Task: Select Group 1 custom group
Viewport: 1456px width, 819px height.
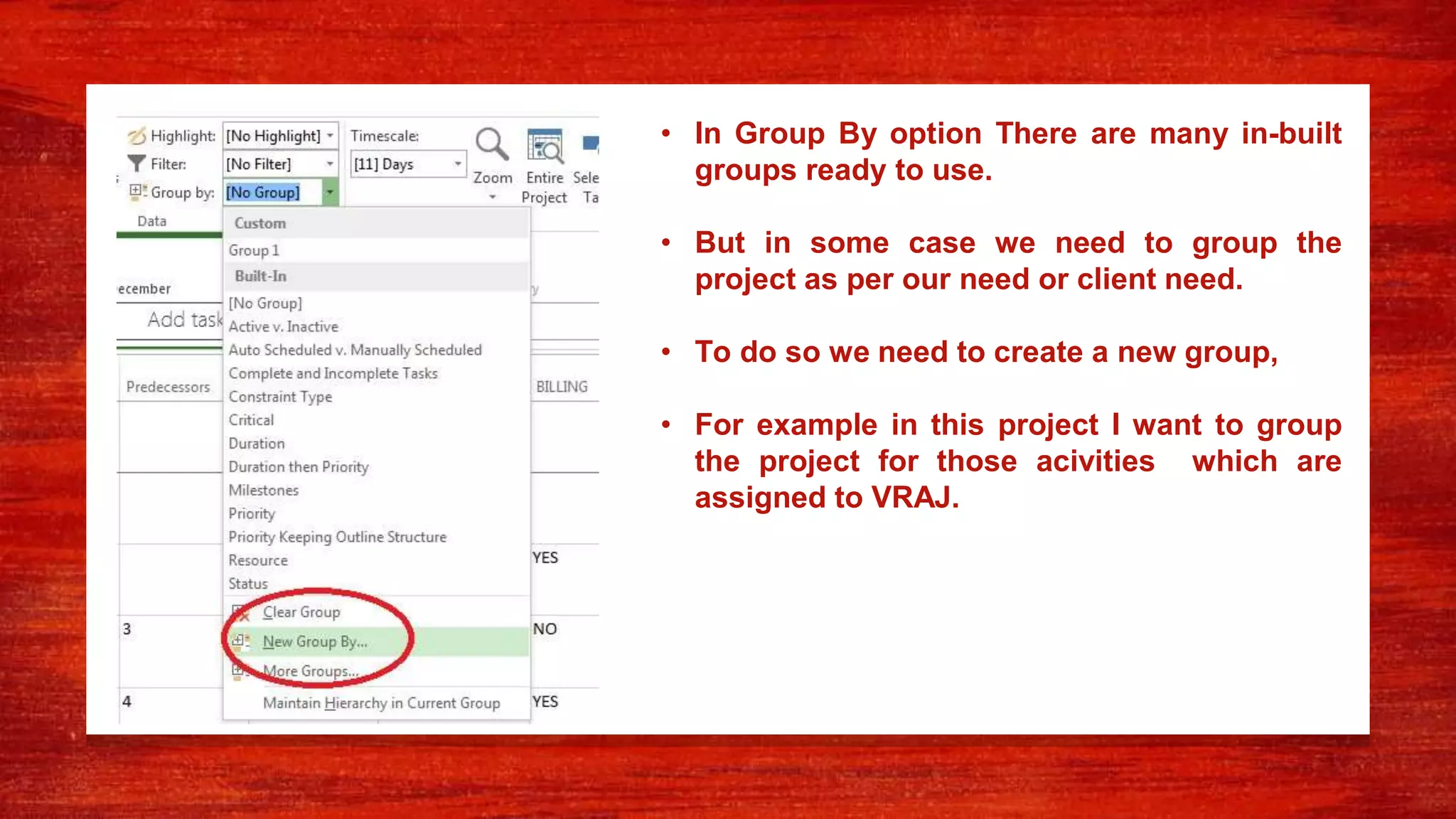Action: click(377, 250)
